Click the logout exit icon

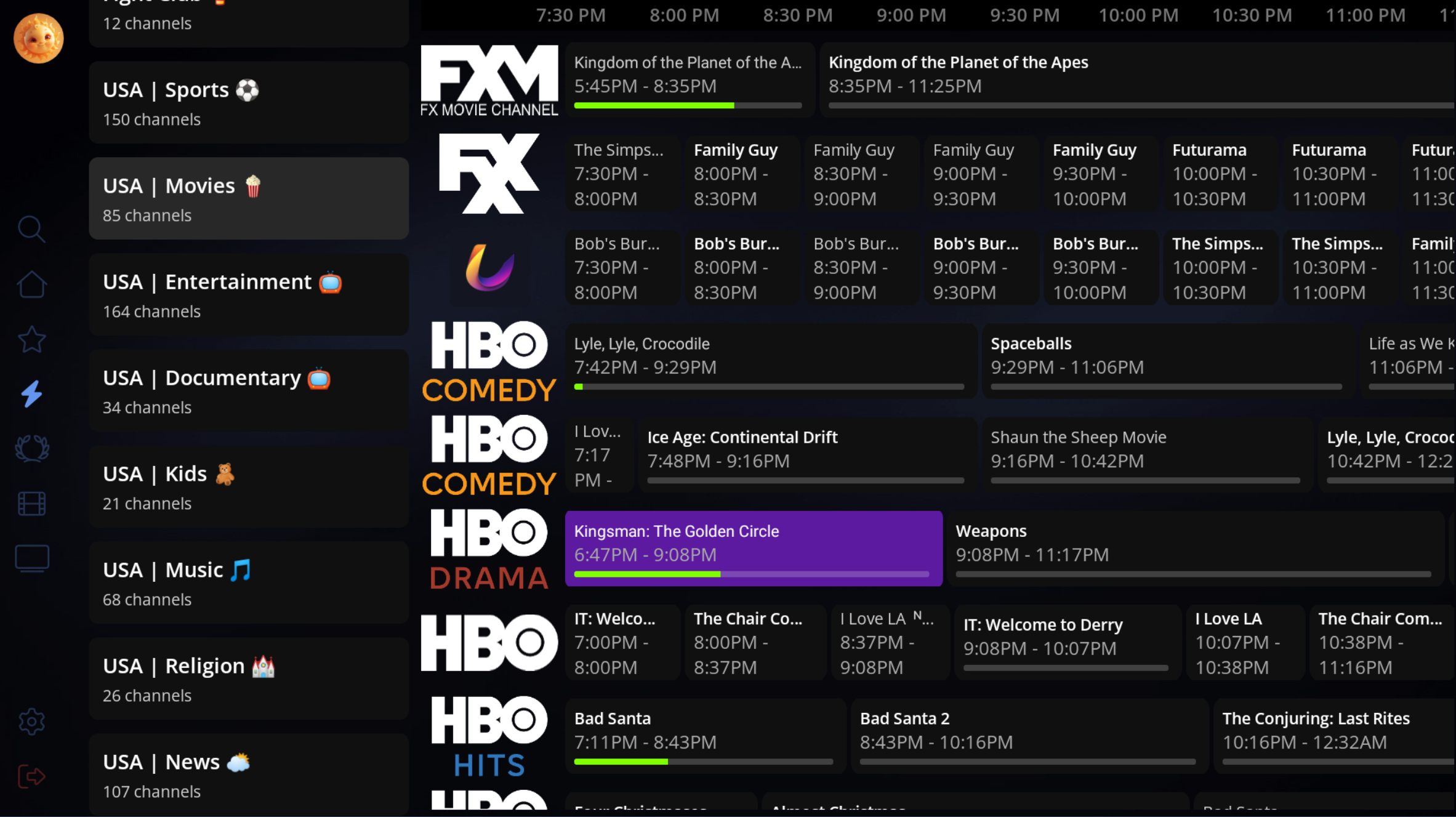pos(31,776)
